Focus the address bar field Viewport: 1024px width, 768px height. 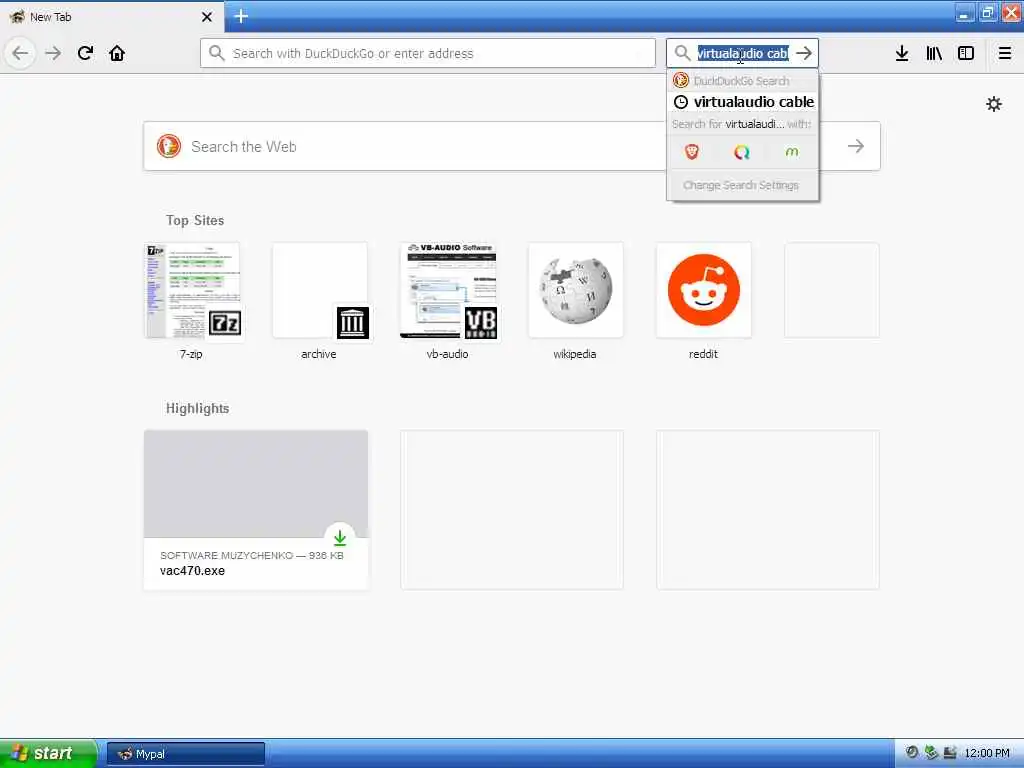click(x=428, y=53)
